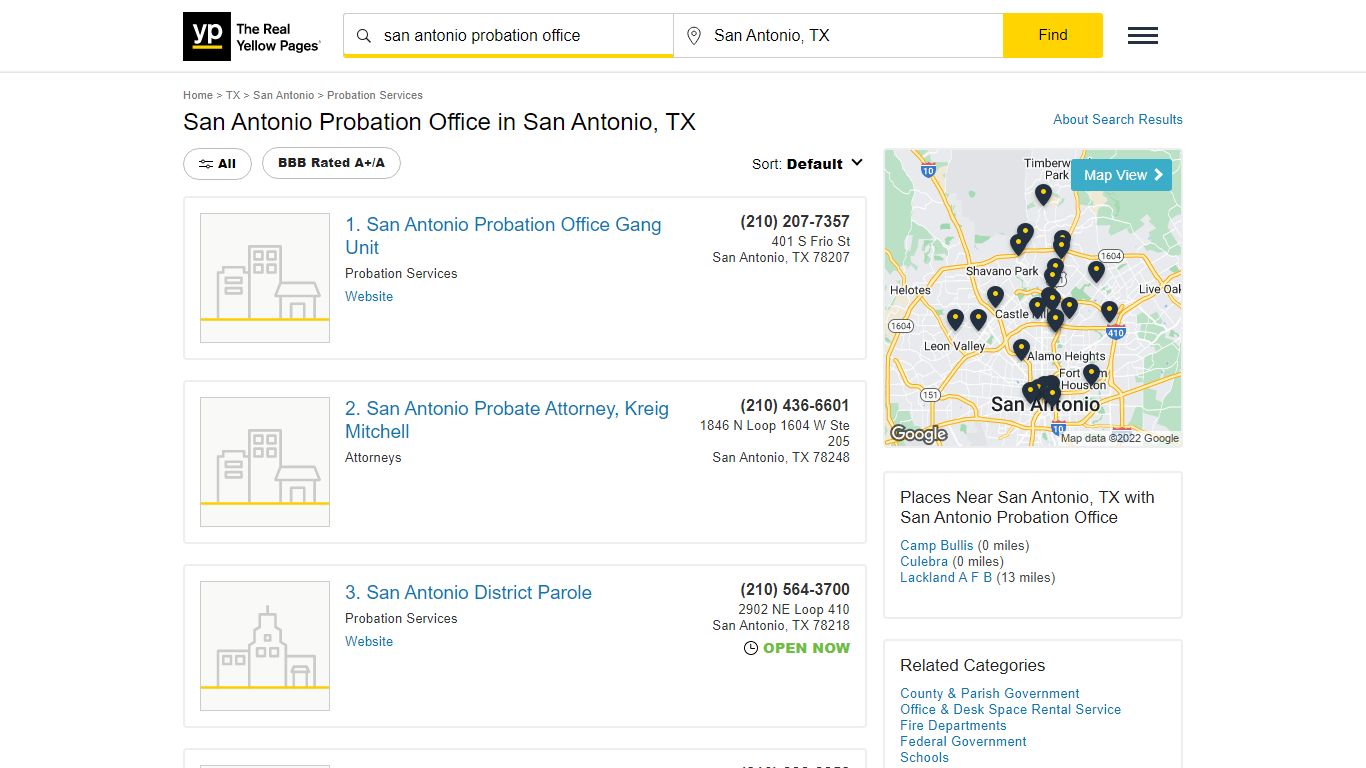
Task: Open About Search Results link
Action: coord(1118,119)
